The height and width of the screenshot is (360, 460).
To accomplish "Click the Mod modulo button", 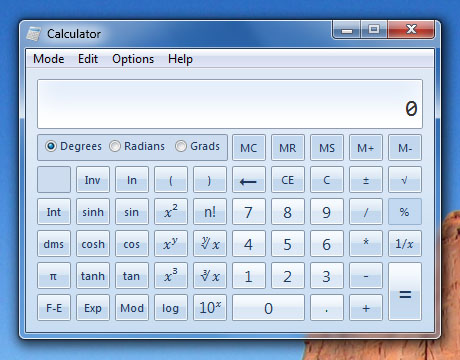I will tap(132, 308).
